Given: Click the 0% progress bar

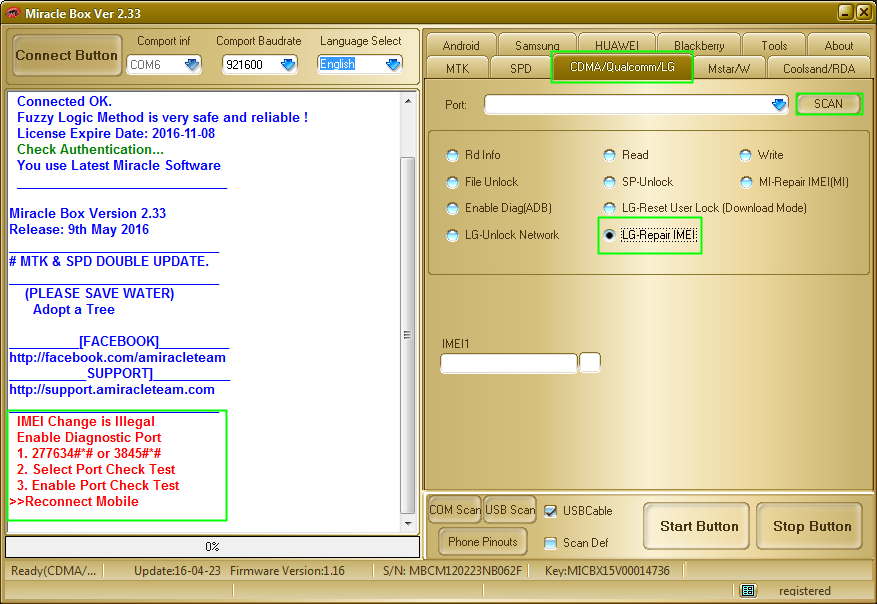Looking at the screenshot, I should (213, 547).
